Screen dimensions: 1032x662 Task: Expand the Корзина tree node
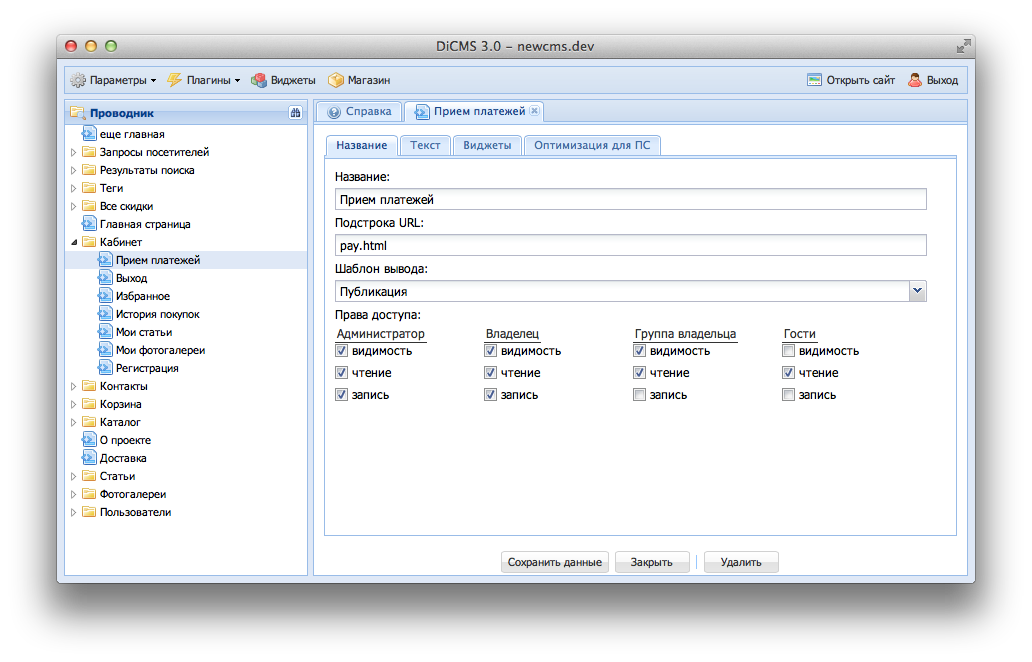click(74, 404)
